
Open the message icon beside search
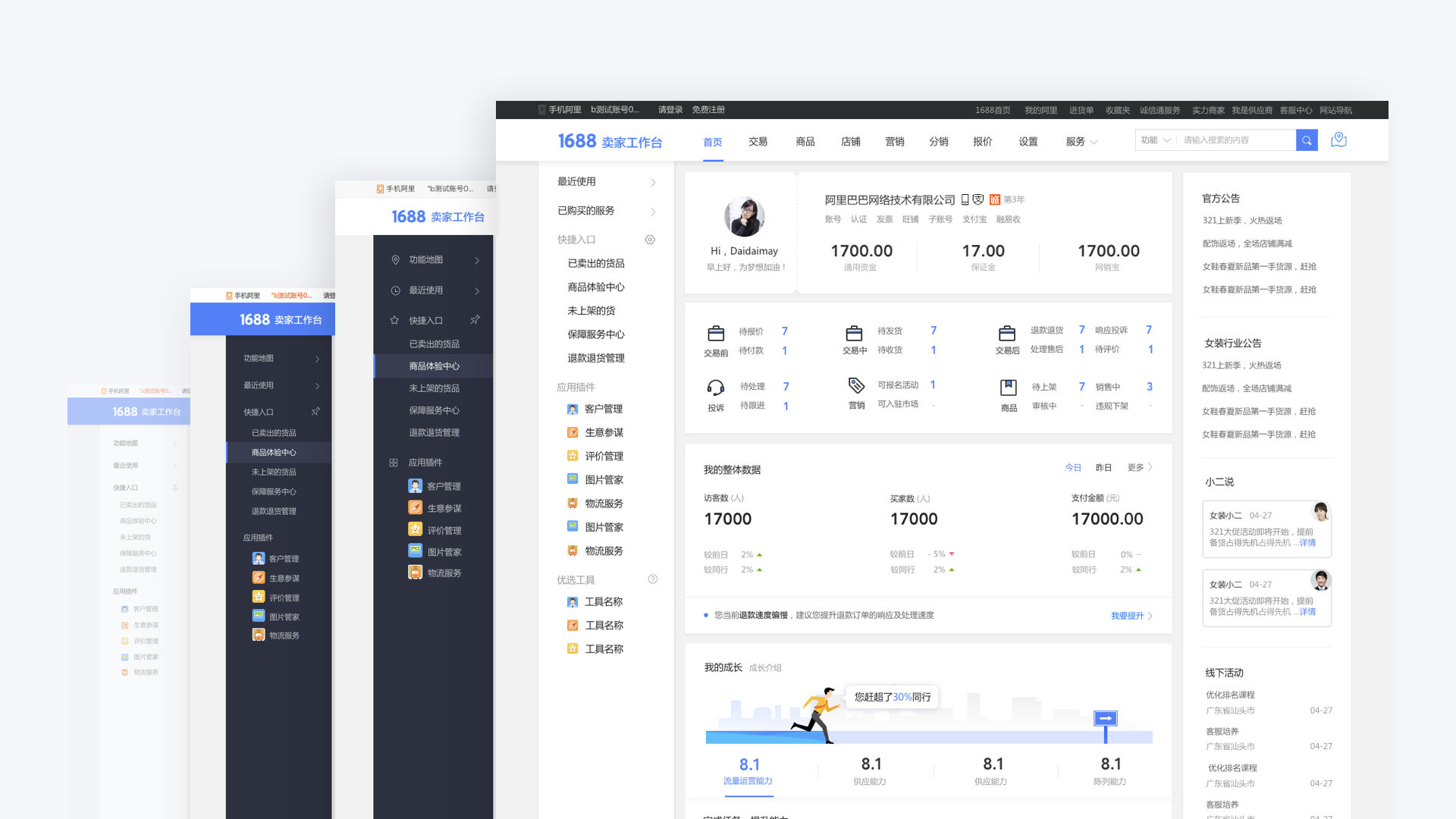pyautogui.click(x=1338, y=140)
